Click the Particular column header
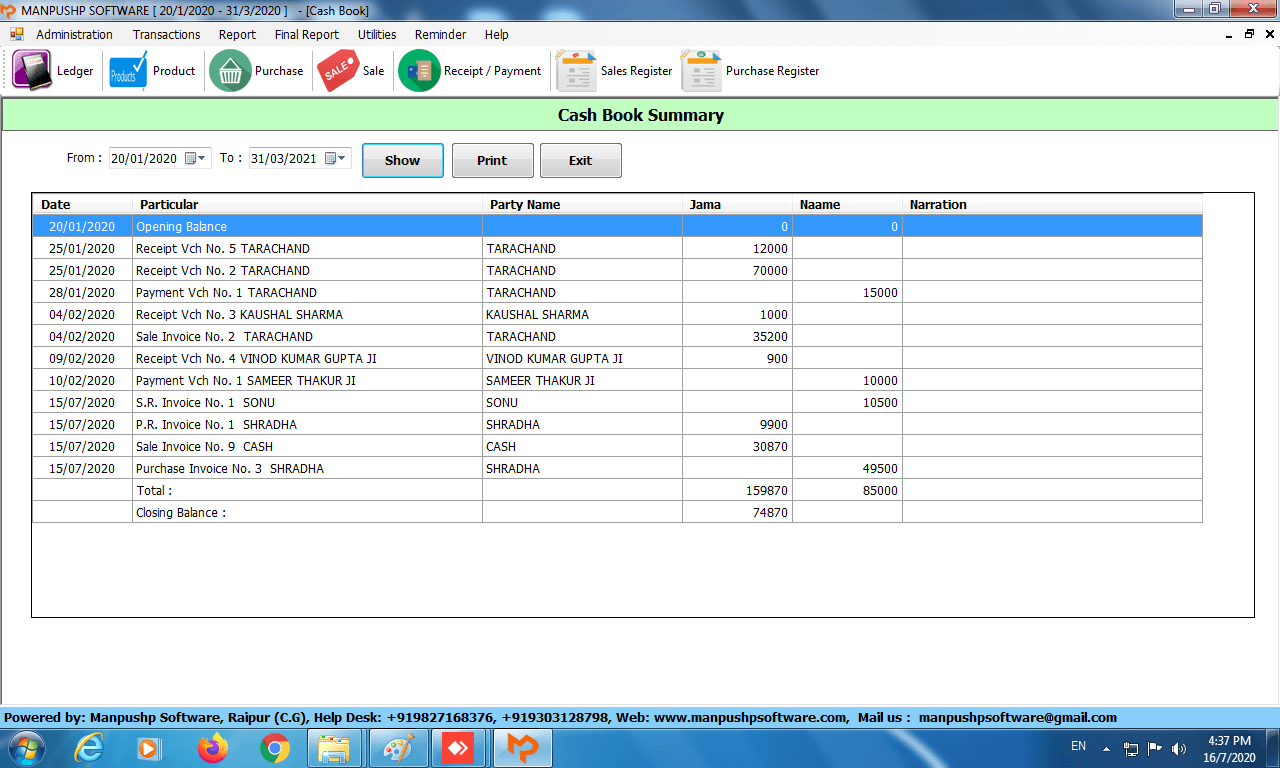 pos(307,204)
